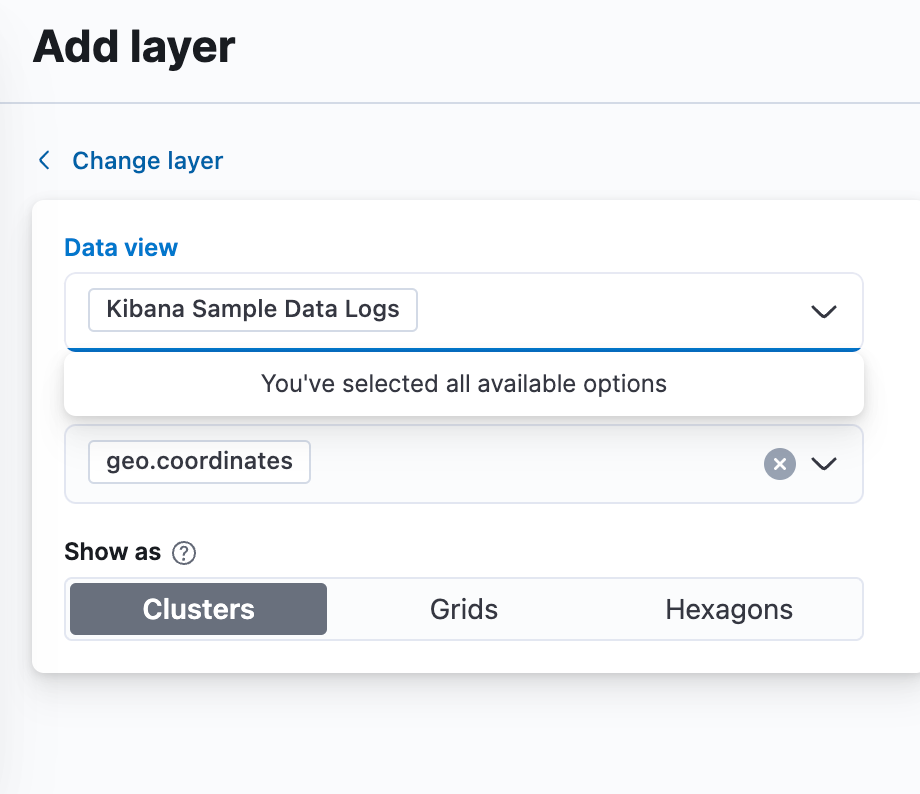Image resolution: width=920 pixels, height=794 pixels.
Task: Expand the Data view dropdown arrow
Action: pos(823,312)
